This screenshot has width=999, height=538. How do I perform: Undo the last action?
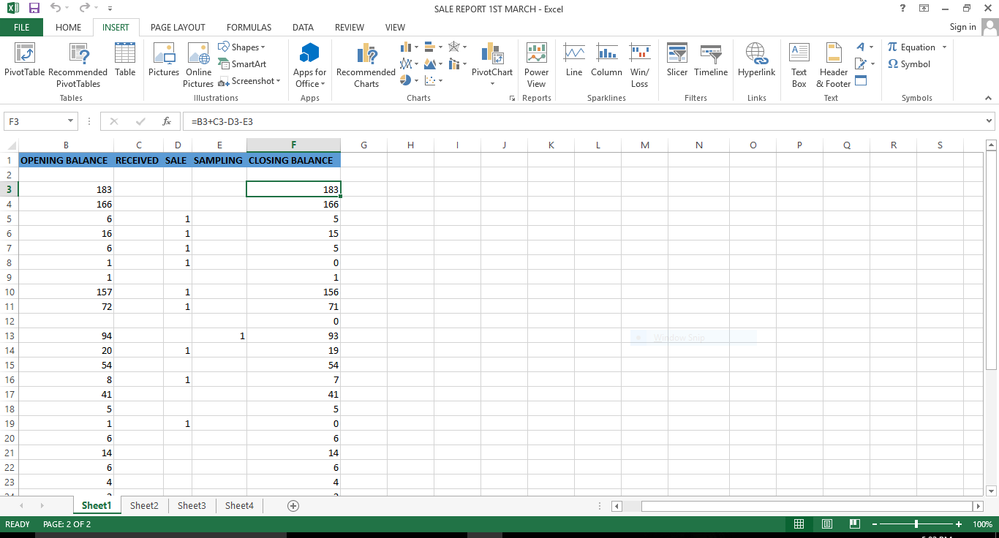click(55, 8)
